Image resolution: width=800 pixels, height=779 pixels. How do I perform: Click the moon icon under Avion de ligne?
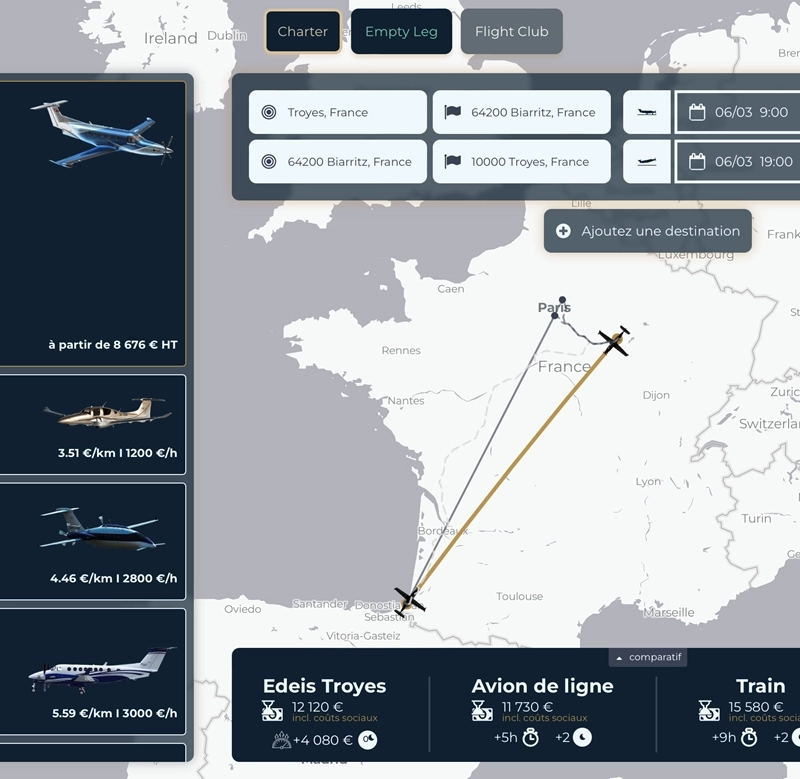coord(582,737)
